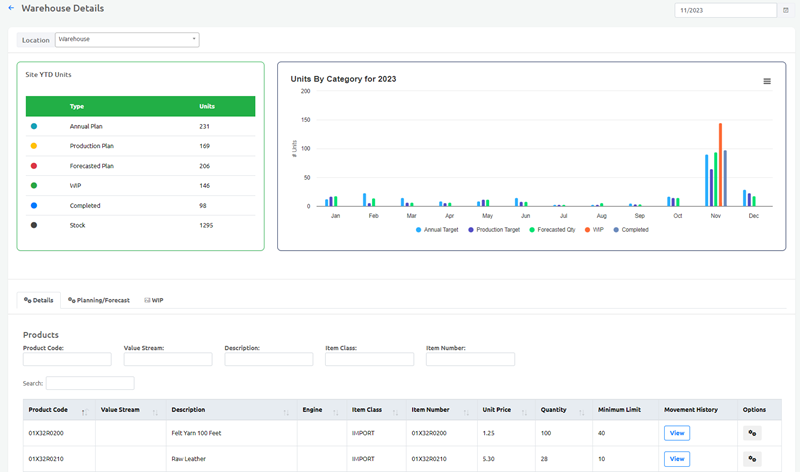
Task: Select the teal Annual Plan color dot
Action: click(x=34, y=126)
